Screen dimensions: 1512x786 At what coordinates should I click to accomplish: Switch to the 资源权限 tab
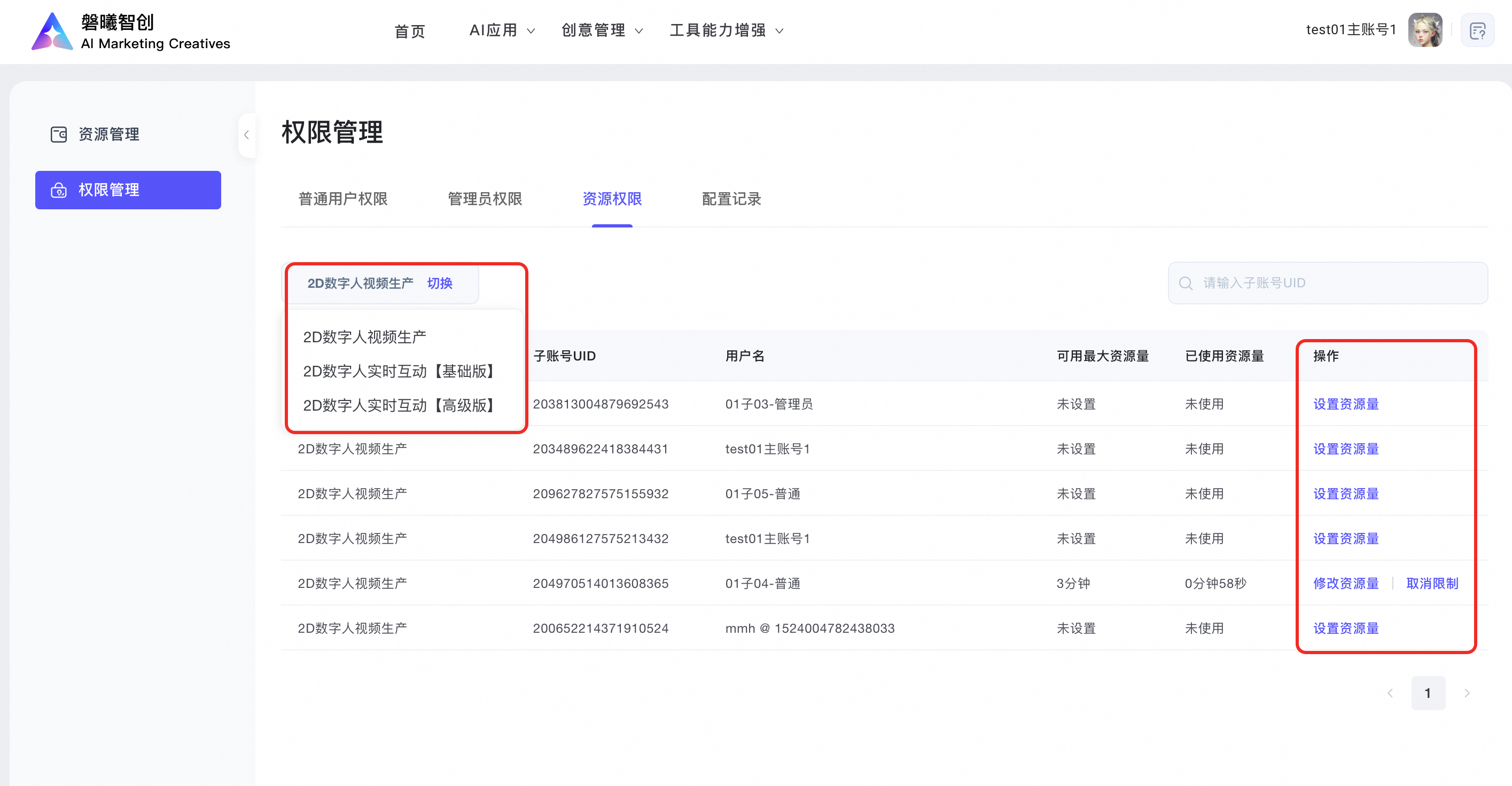(x=612, y=199)
